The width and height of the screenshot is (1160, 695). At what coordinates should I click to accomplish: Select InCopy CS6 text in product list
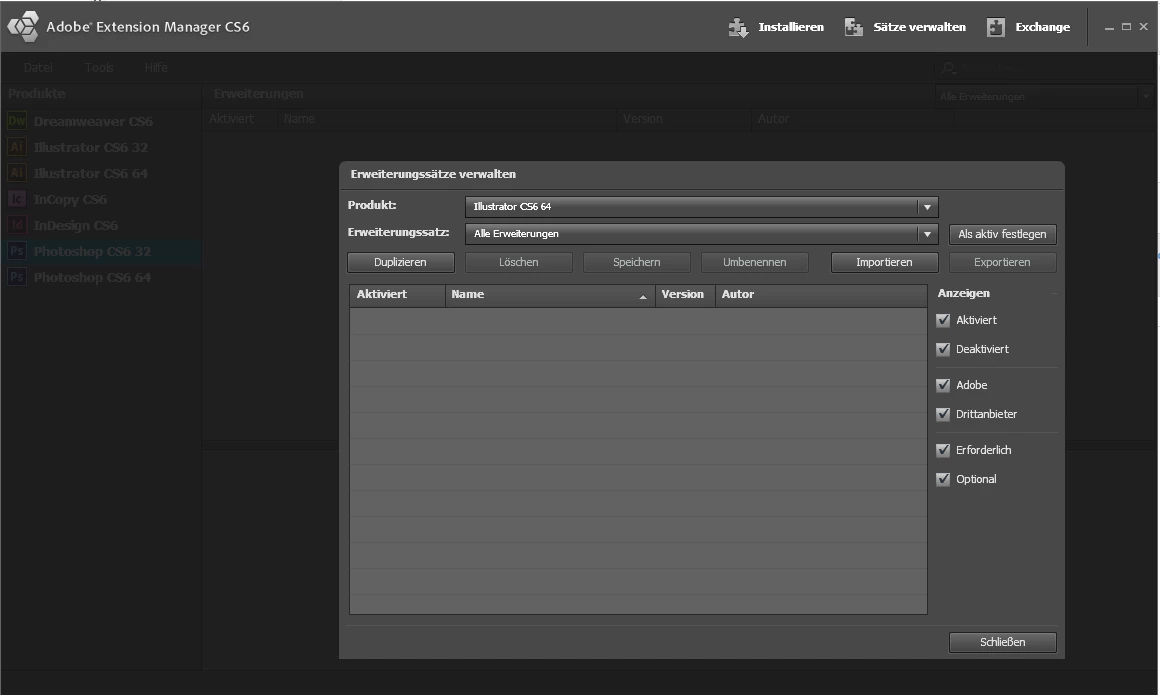[x=70, y=199]
